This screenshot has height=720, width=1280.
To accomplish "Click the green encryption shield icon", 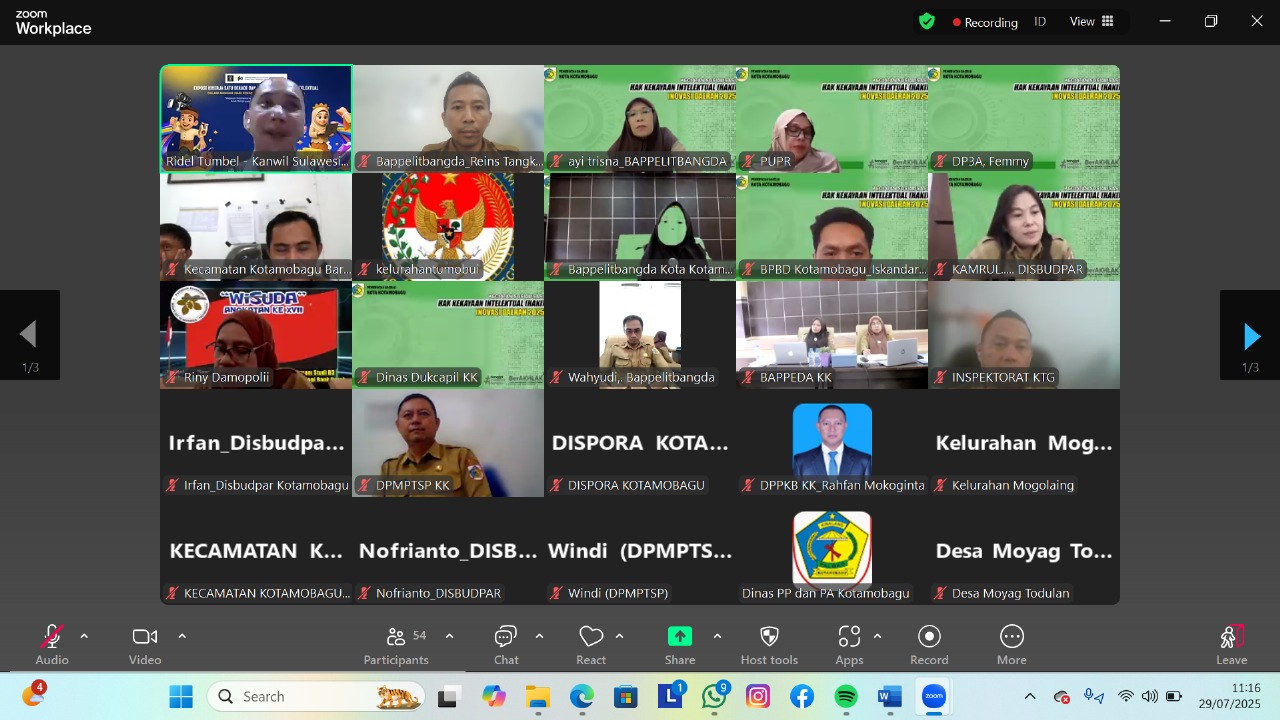I will [x=927, y=21].
